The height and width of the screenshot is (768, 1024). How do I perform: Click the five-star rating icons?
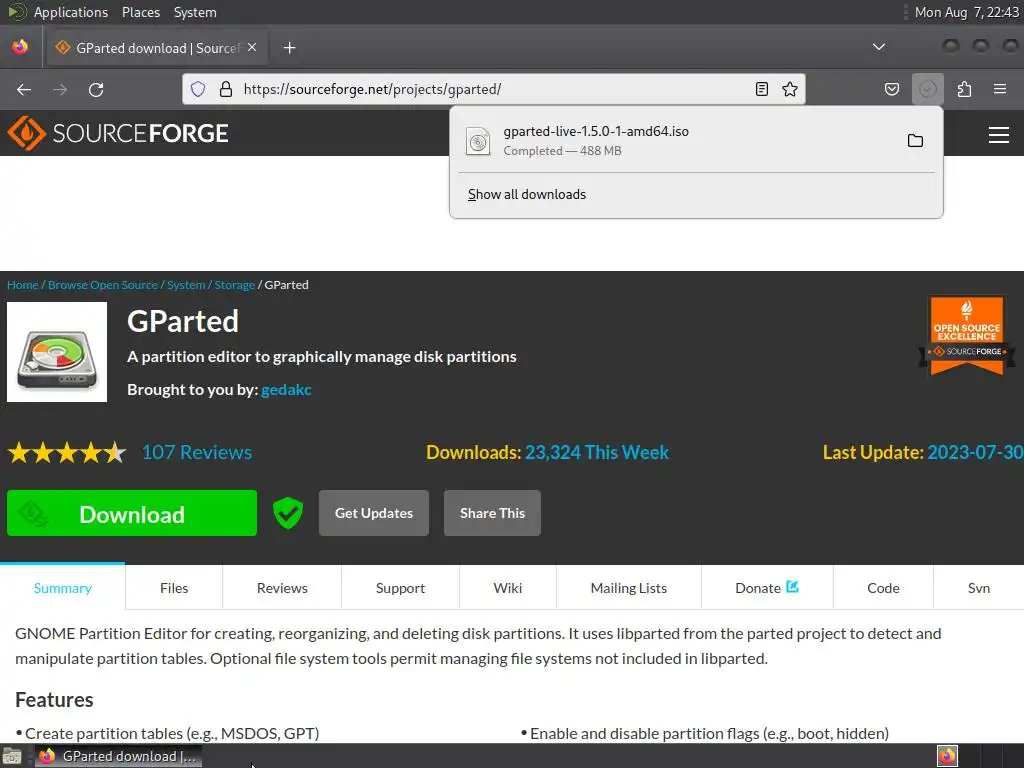tap(67, 452)
